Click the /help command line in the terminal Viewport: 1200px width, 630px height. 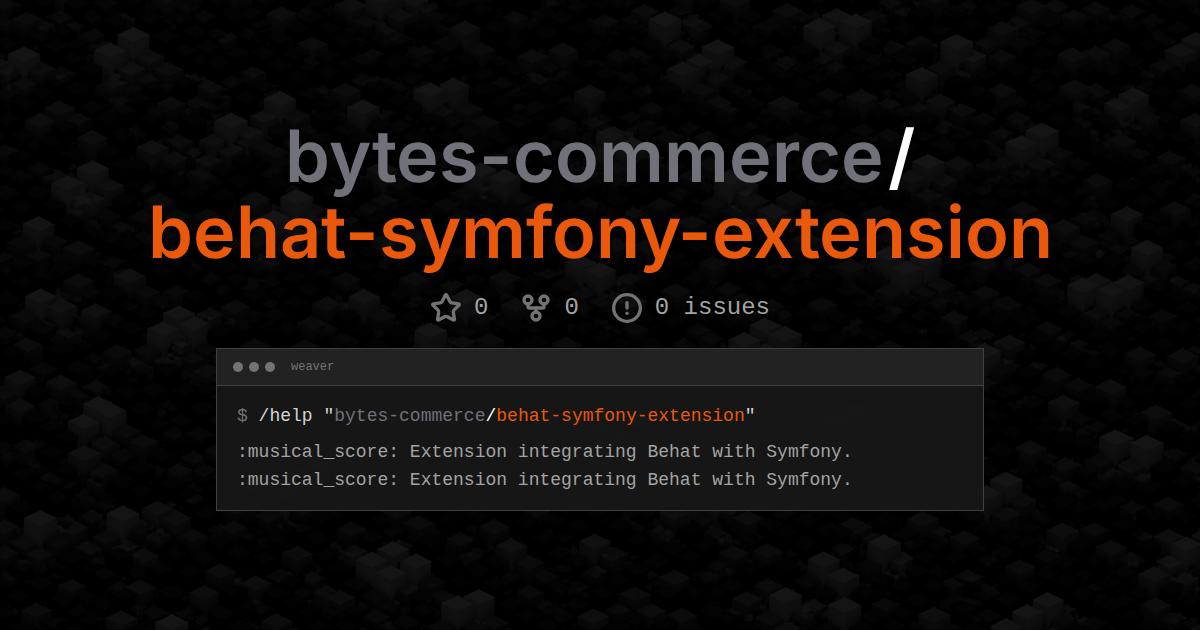pyautogui.click(x=496, y=415)
